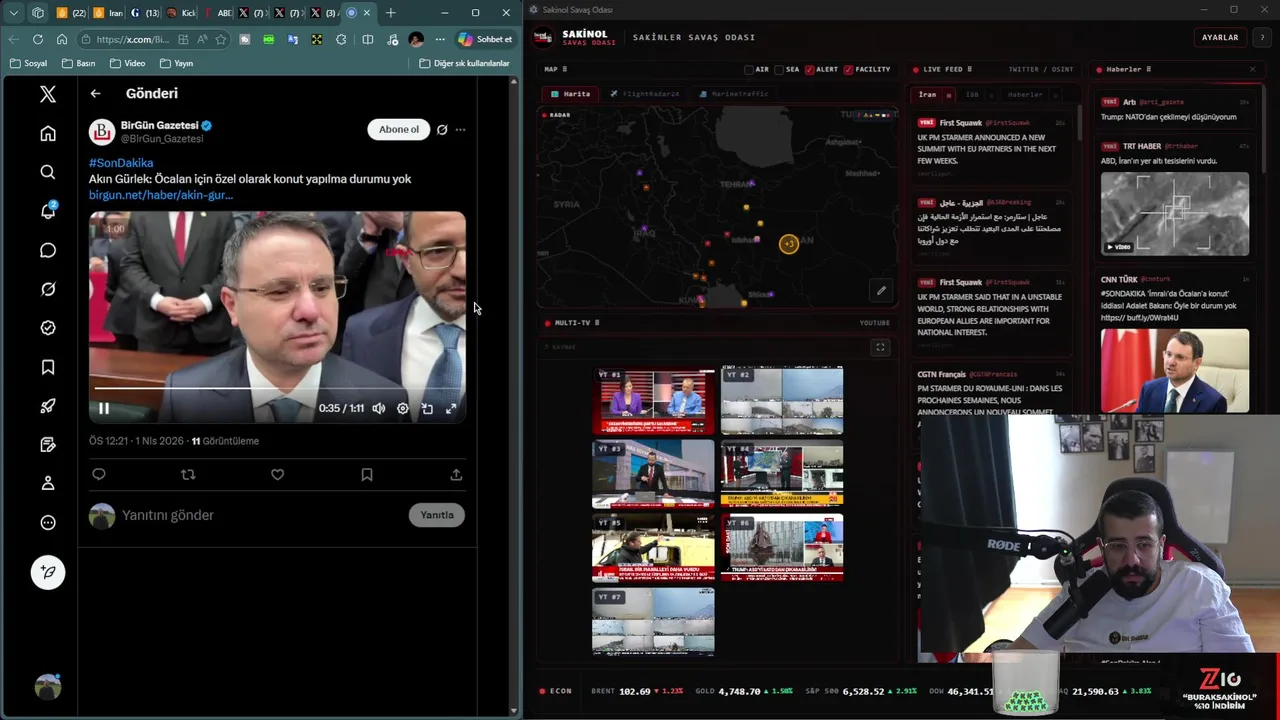Open YT #4 stream thumbnail
This screenshot has height=720, width=1280.
[782, 475]
